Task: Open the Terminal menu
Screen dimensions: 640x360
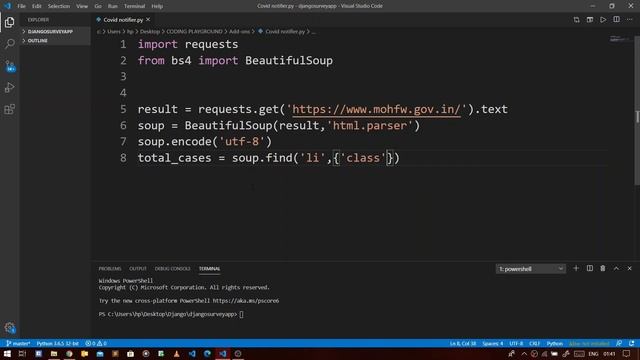Action: click(x=134, y=6)
